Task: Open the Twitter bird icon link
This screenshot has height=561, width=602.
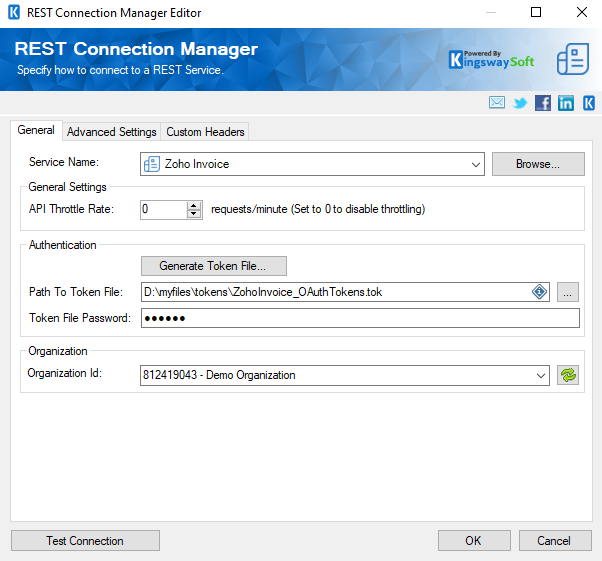Action: point(520,103)
